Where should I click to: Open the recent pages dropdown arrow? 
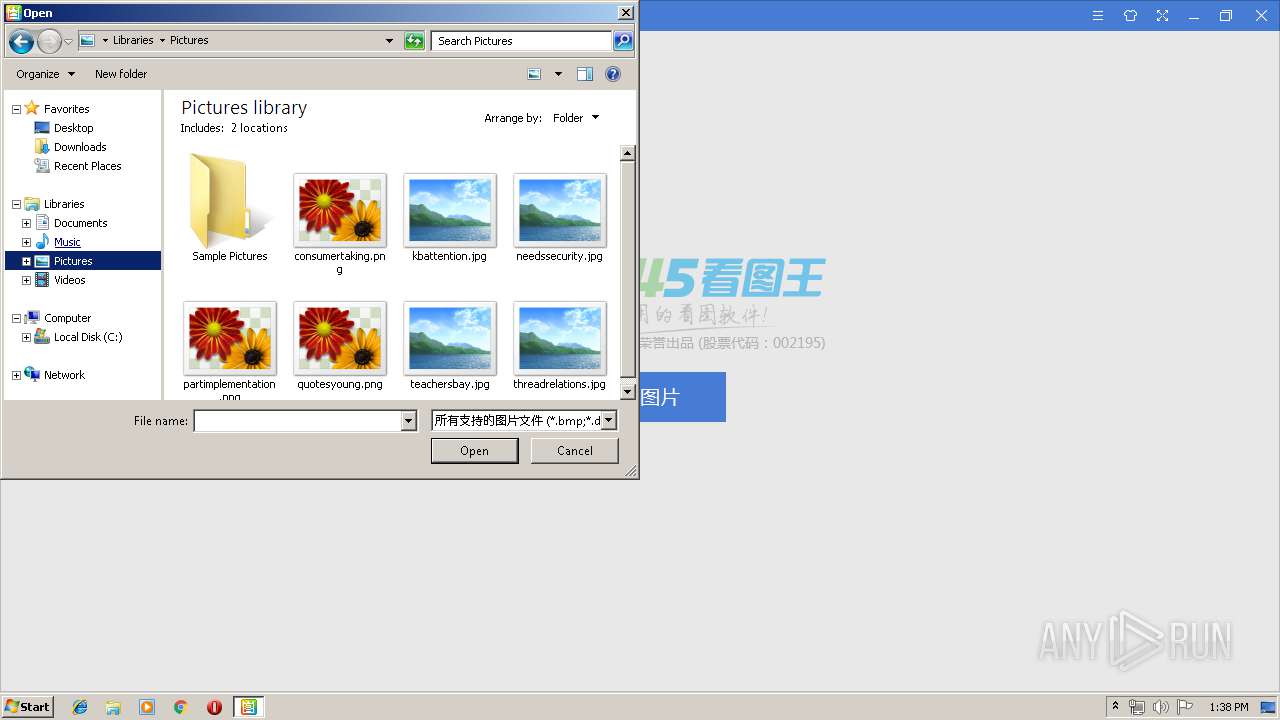click(x=68, y=41)
